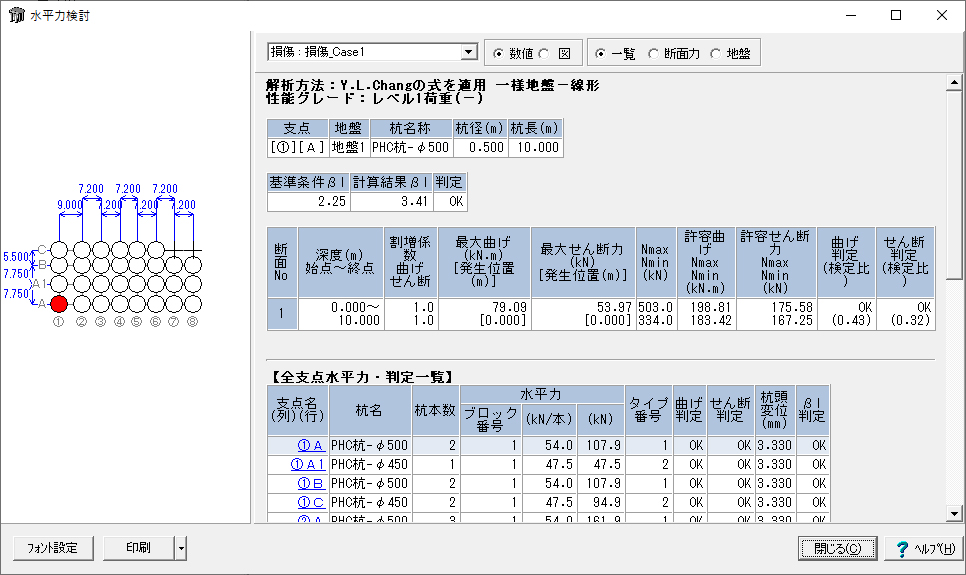
Task: Click the app icon in the title bar
Action: click(x=17, y=15)
